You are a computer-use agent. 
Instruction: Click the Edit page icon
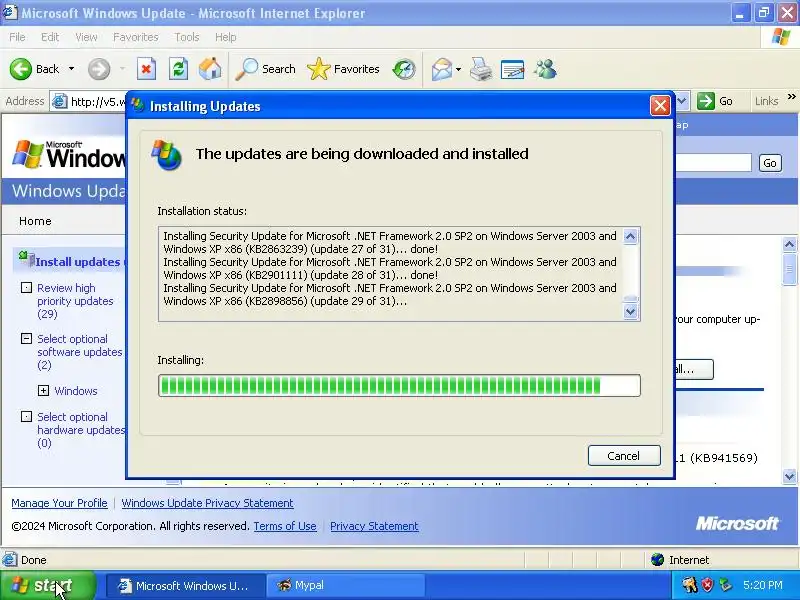click(513, 69)
